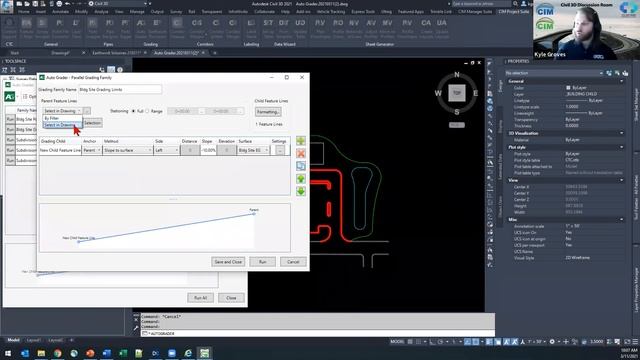
Task: Add a new grading child row
Action: click(301, 141)
